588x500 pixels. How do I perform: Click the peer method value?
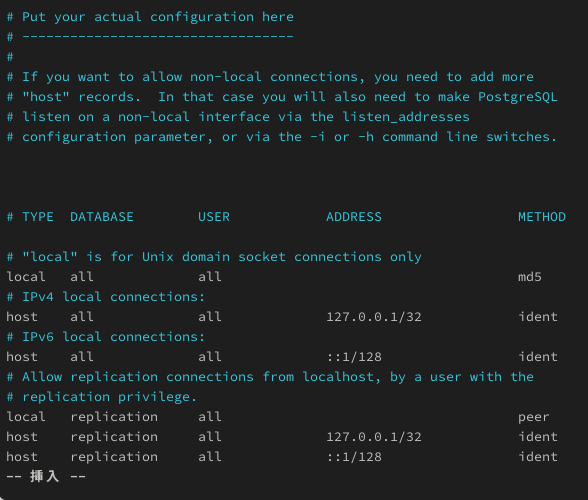tap(534, 417)
